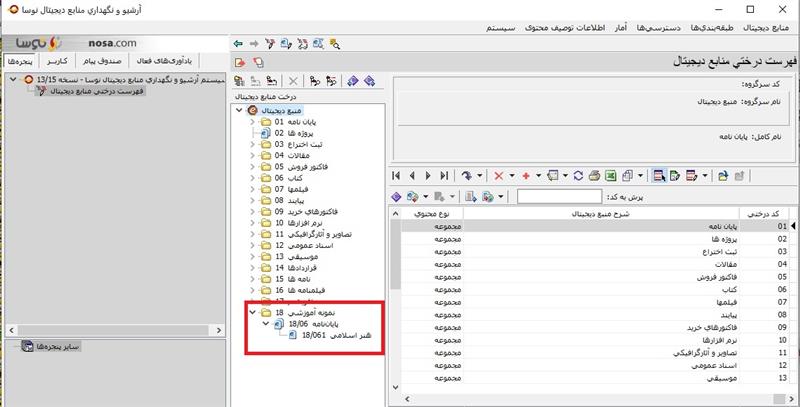Expand the پایان نامه 01 tree folder
The image size is (800, 407).
tap(252, 121)
